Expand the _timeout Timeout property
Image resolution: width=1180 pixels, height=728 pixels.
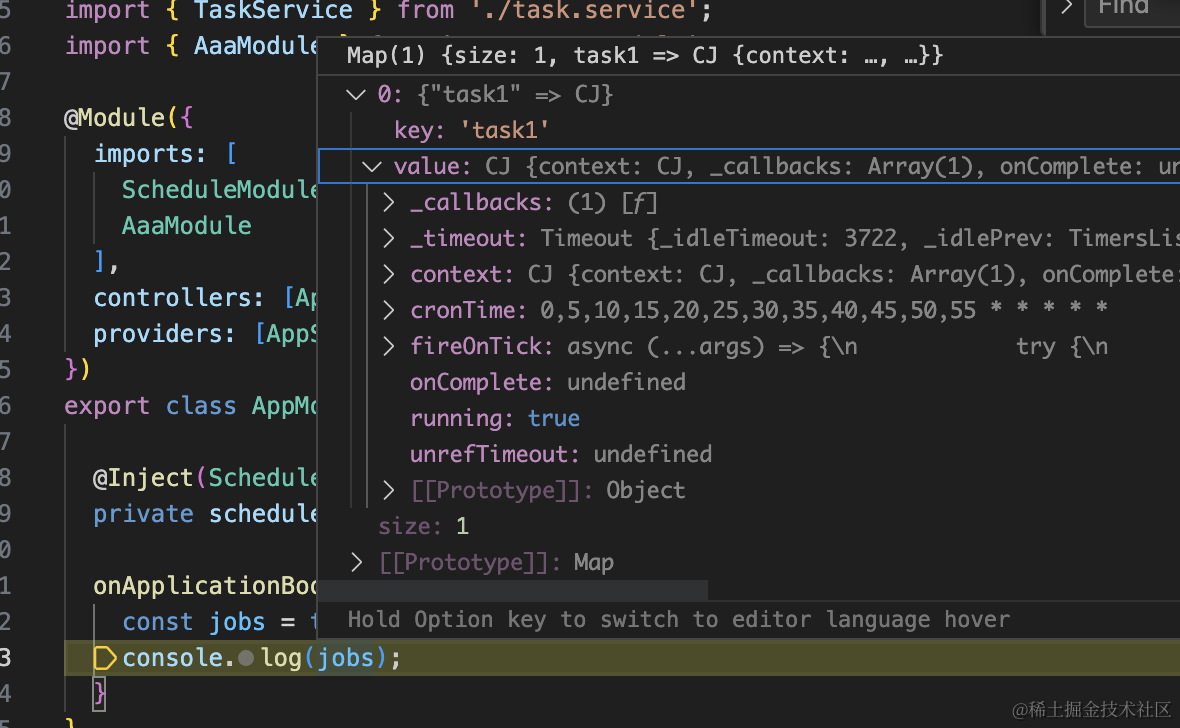point(389,239)
